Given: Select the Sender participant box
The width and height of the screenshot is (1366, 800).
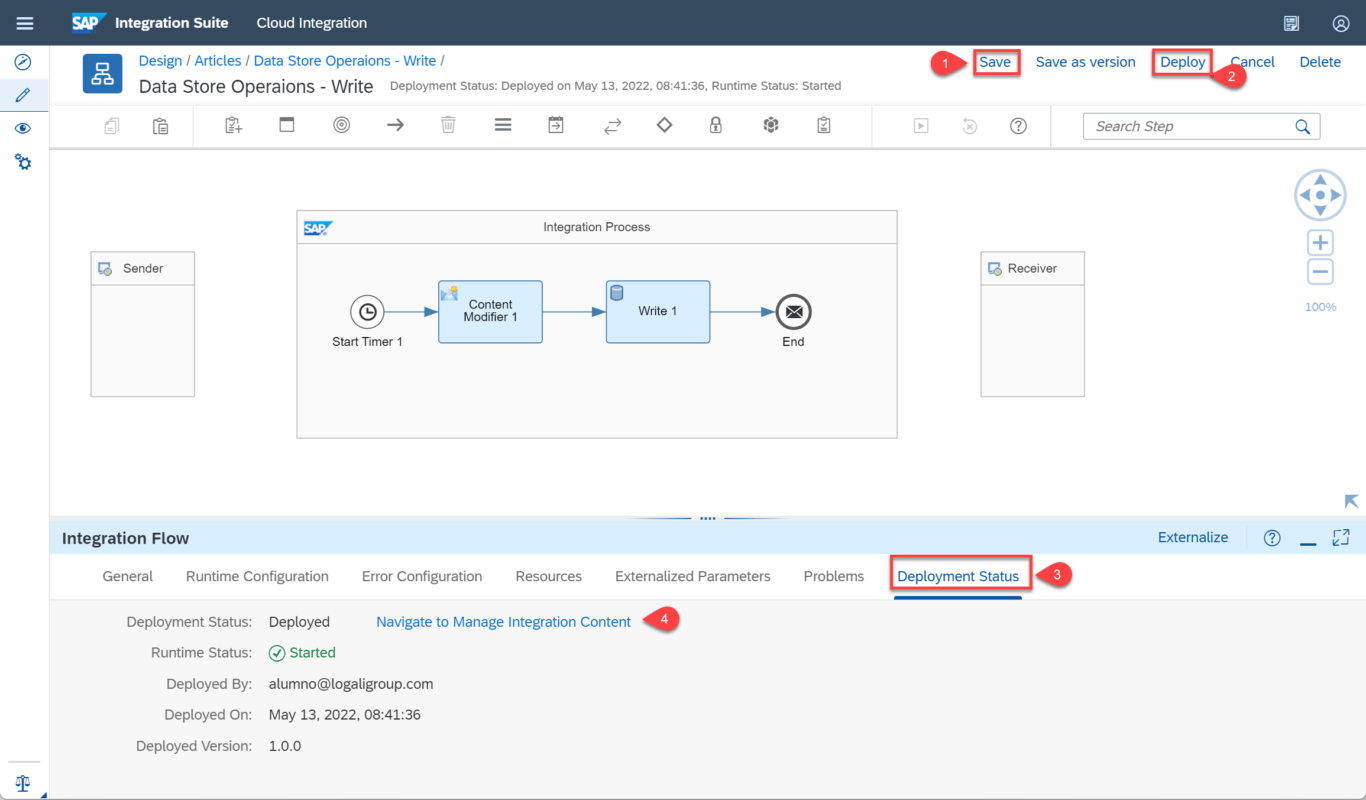Looking at the screenshot, I should 143,324.
